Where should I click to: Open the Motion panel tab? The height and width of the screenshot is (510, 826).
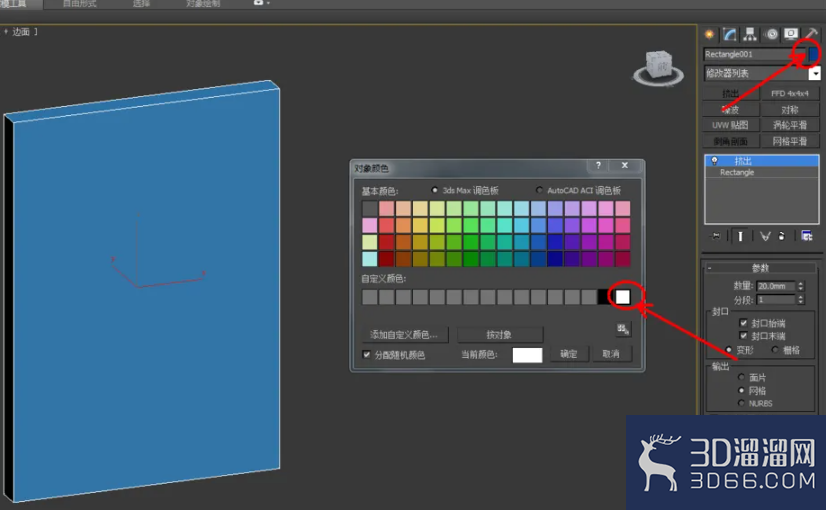(x=771, y=35)
